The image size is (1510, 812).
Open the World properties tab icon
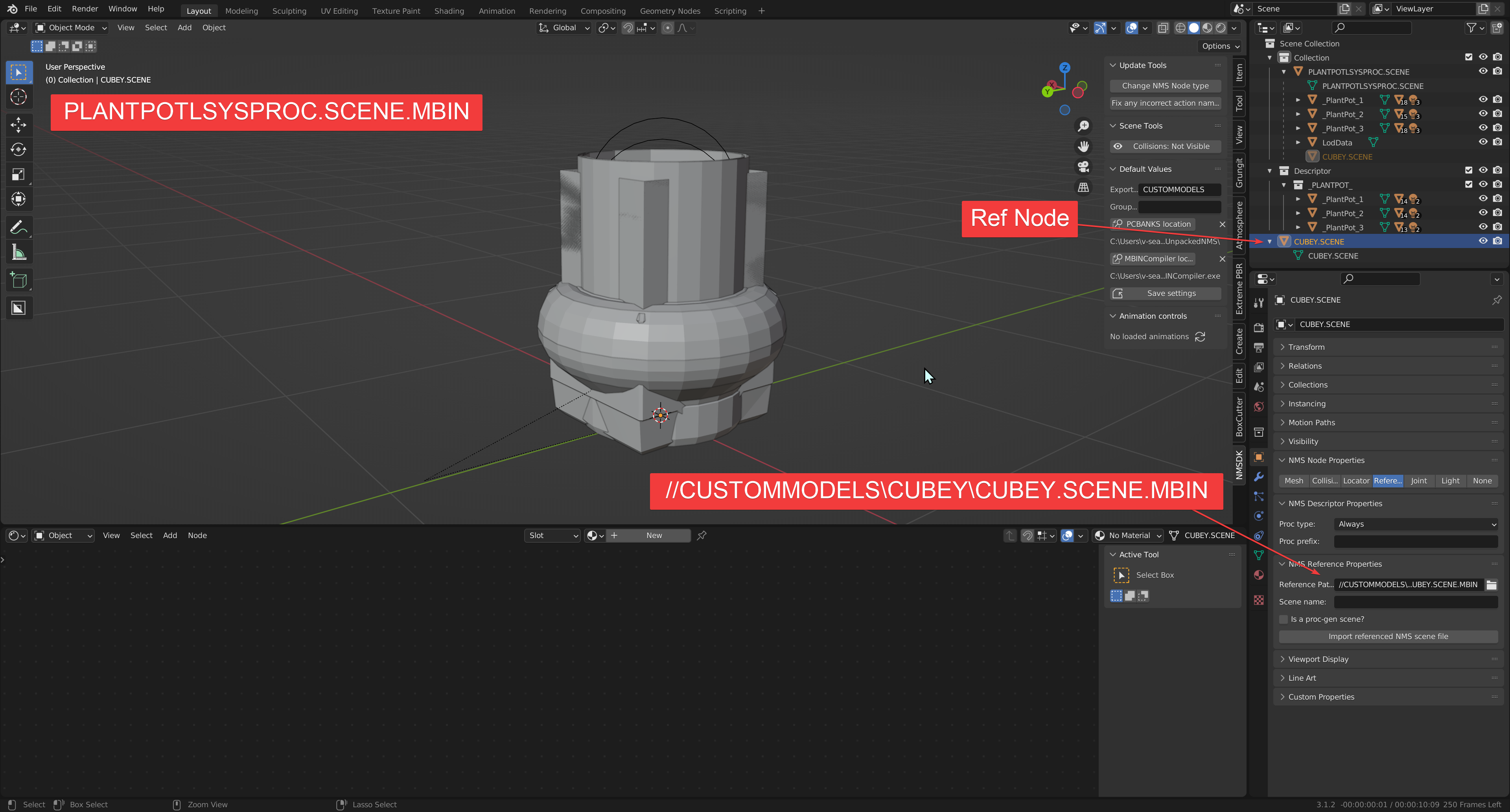pos(1258,406)
